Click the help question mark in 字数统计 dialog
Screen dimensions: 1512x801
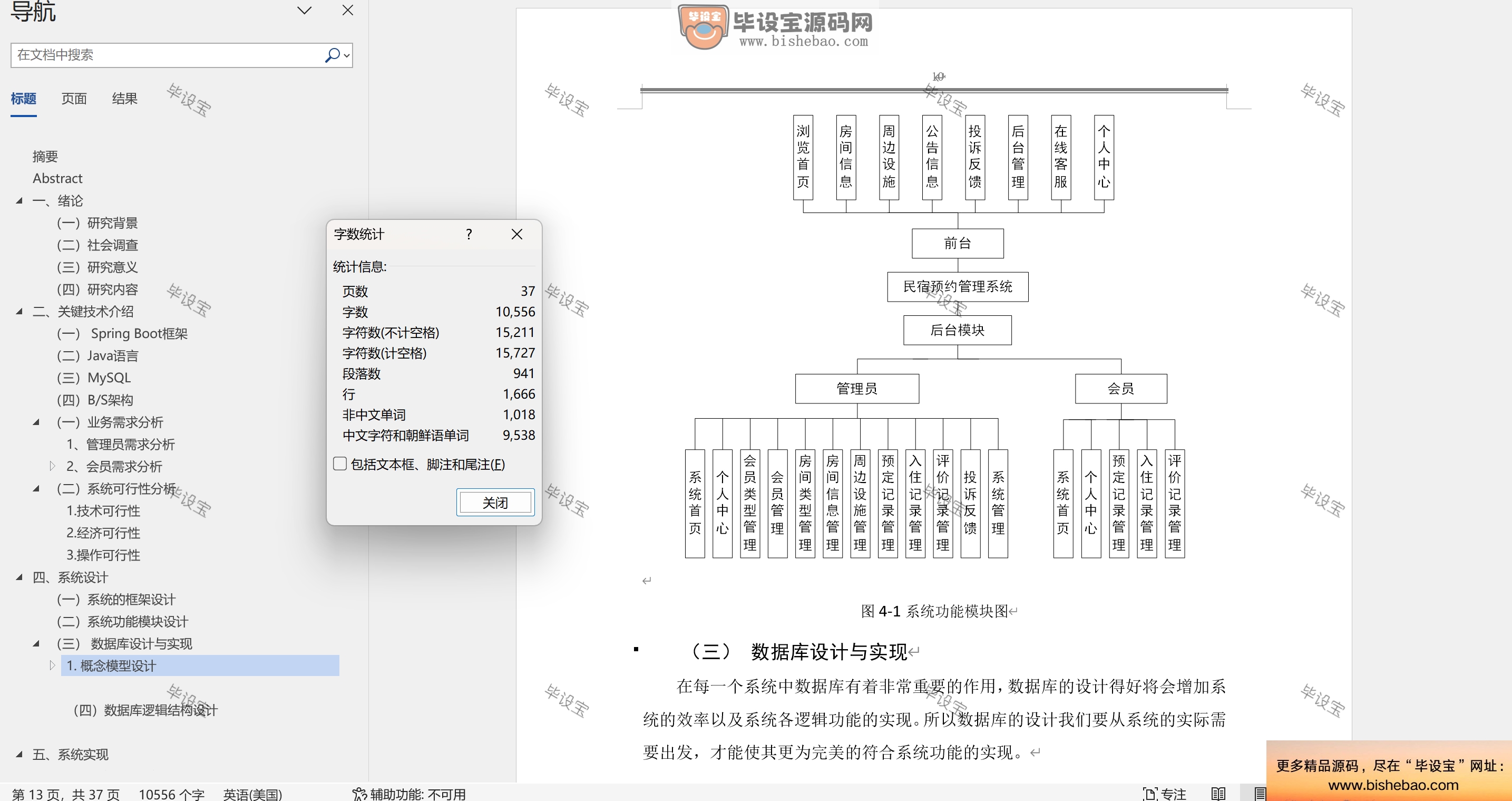(469, 234)
